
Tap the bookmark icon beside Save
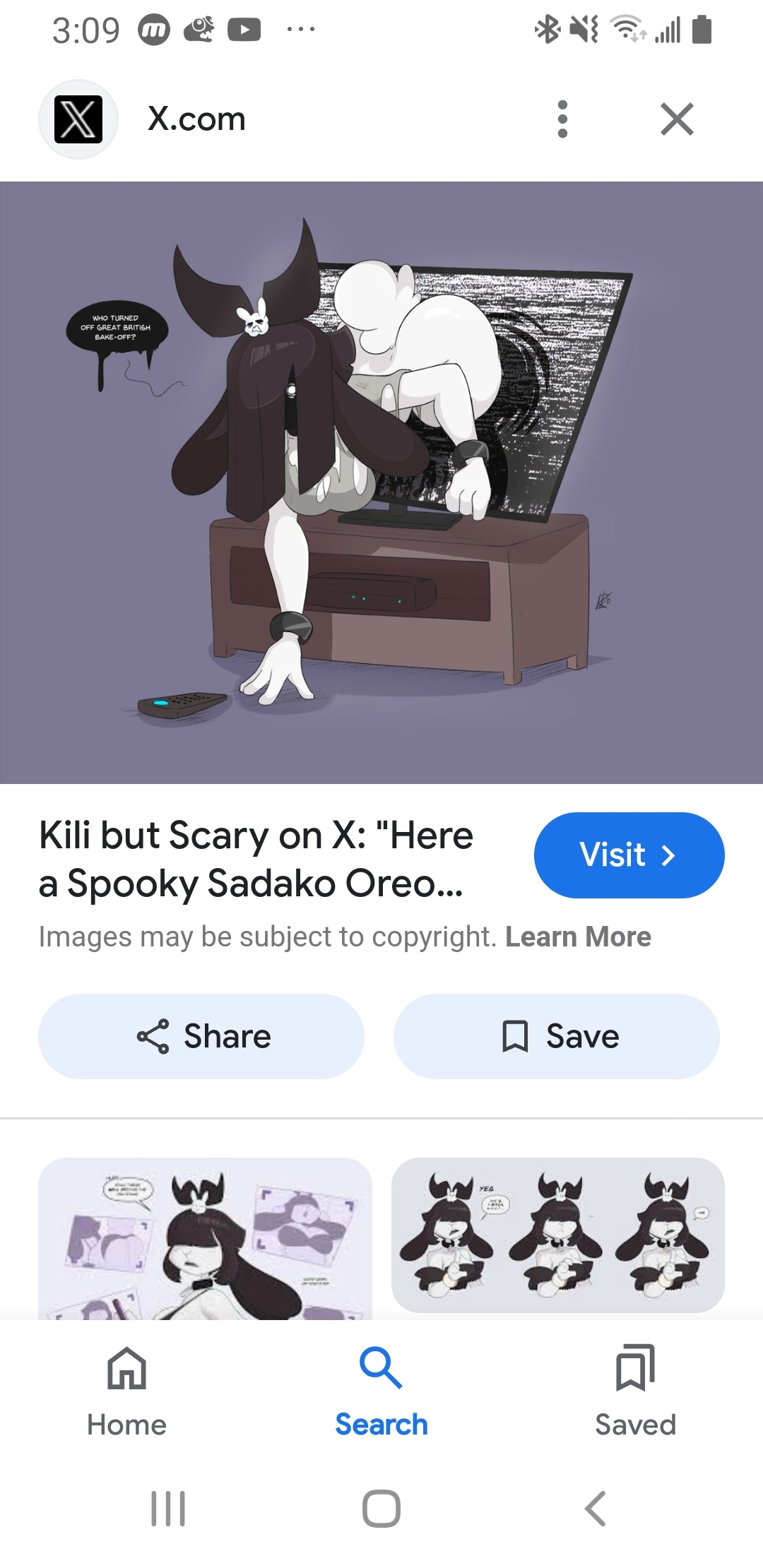(515, 1036)
